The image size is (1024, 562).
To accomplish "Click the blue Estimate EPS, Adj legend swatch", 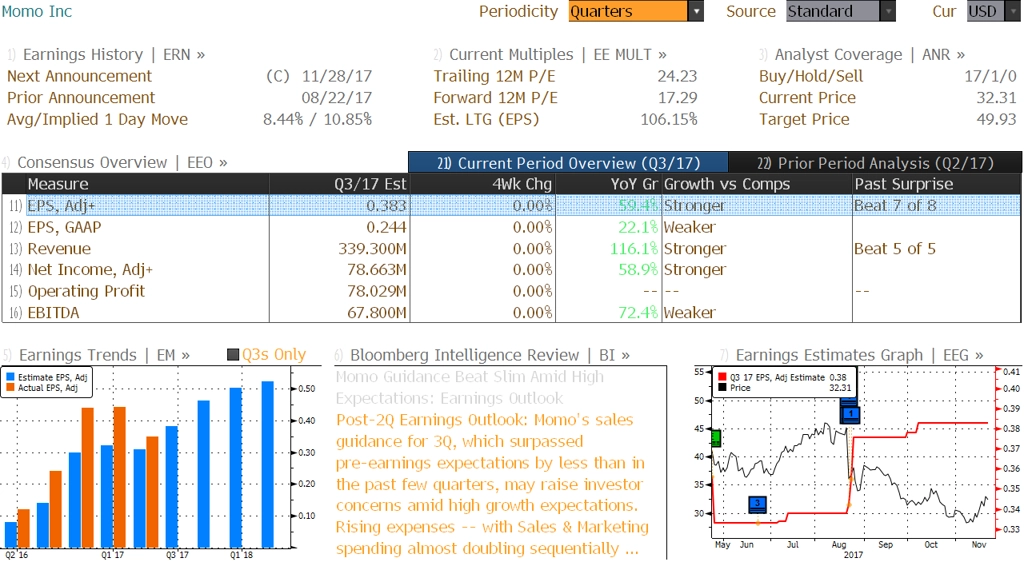I will coord(10,377).
